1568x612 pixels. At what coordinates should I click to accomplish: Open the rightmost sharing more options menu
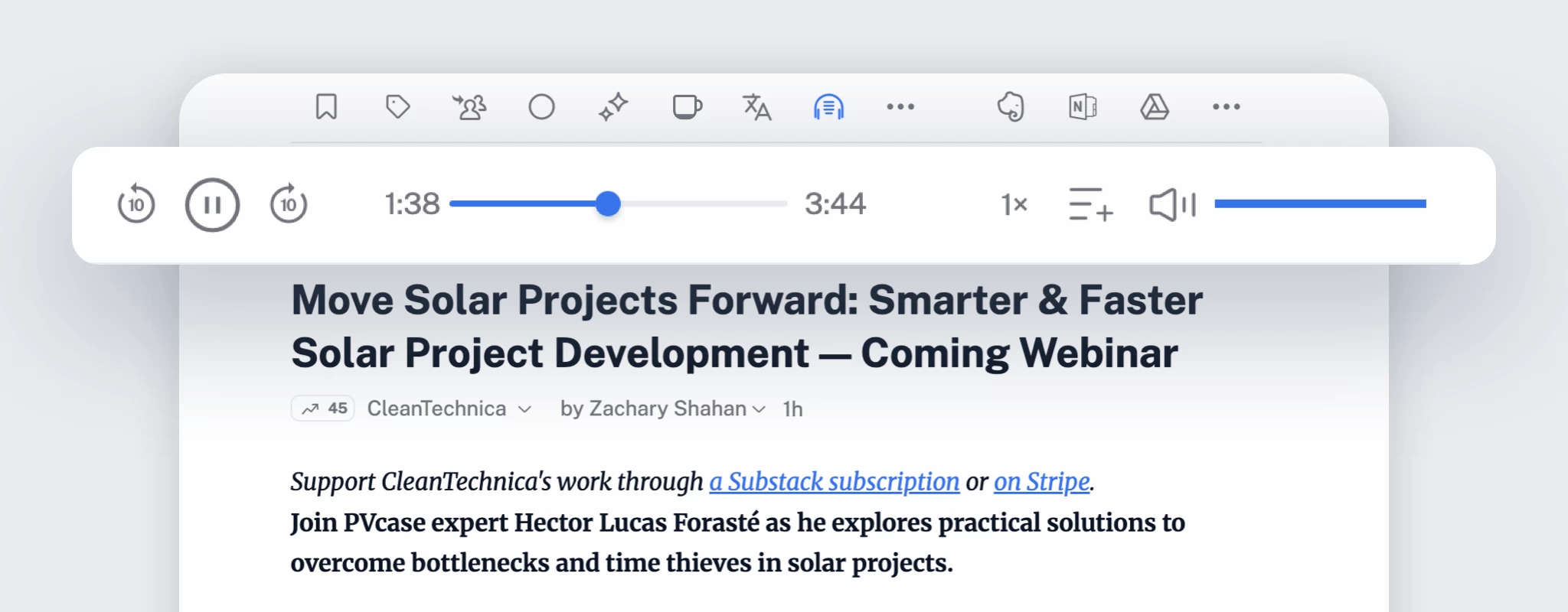click(x=1226, y=107)
